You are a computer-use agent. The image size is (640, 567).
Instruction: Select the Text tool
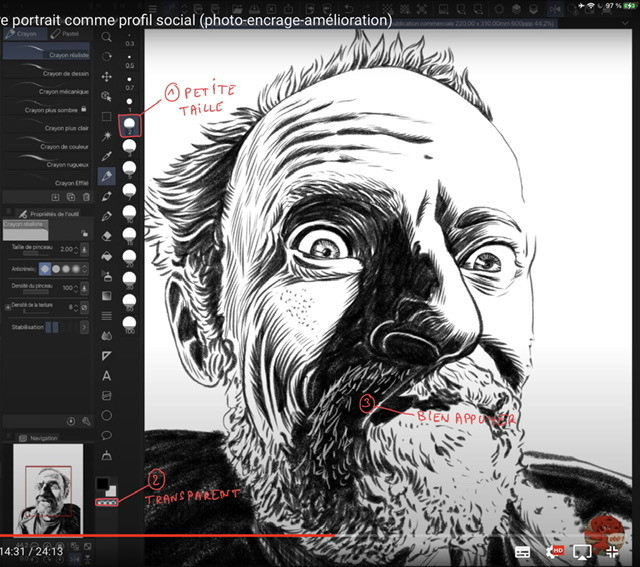pos(106,375)
